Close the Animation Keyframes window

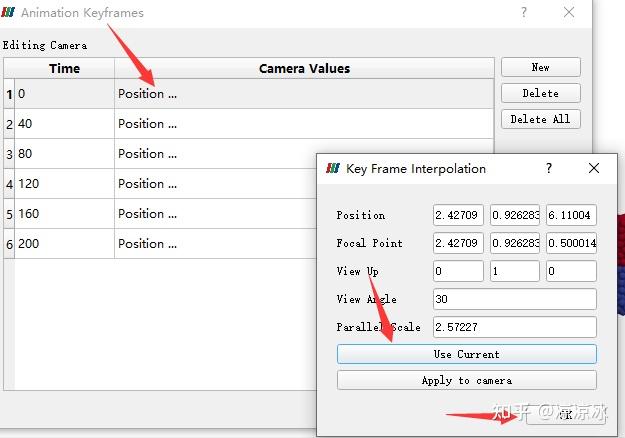[569, 12]
